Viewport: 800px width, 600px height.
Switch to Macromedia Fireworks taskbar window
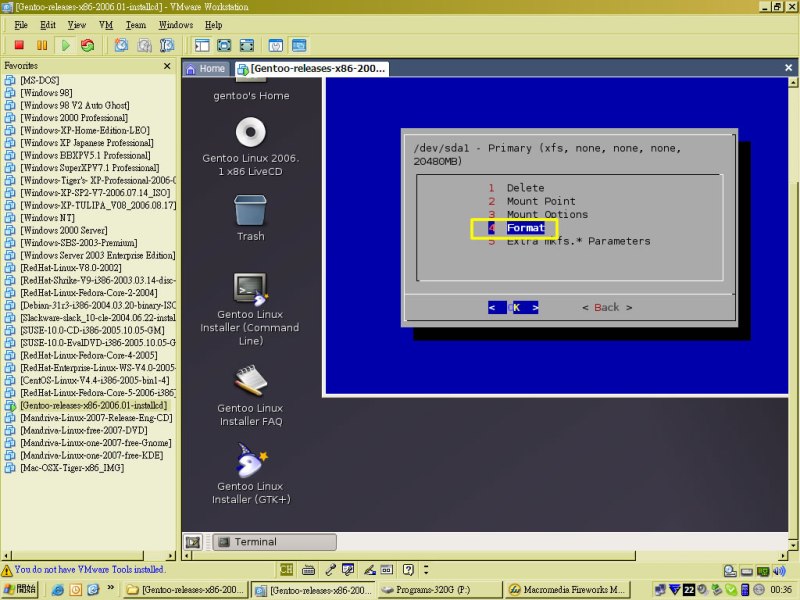pos(568,590)
